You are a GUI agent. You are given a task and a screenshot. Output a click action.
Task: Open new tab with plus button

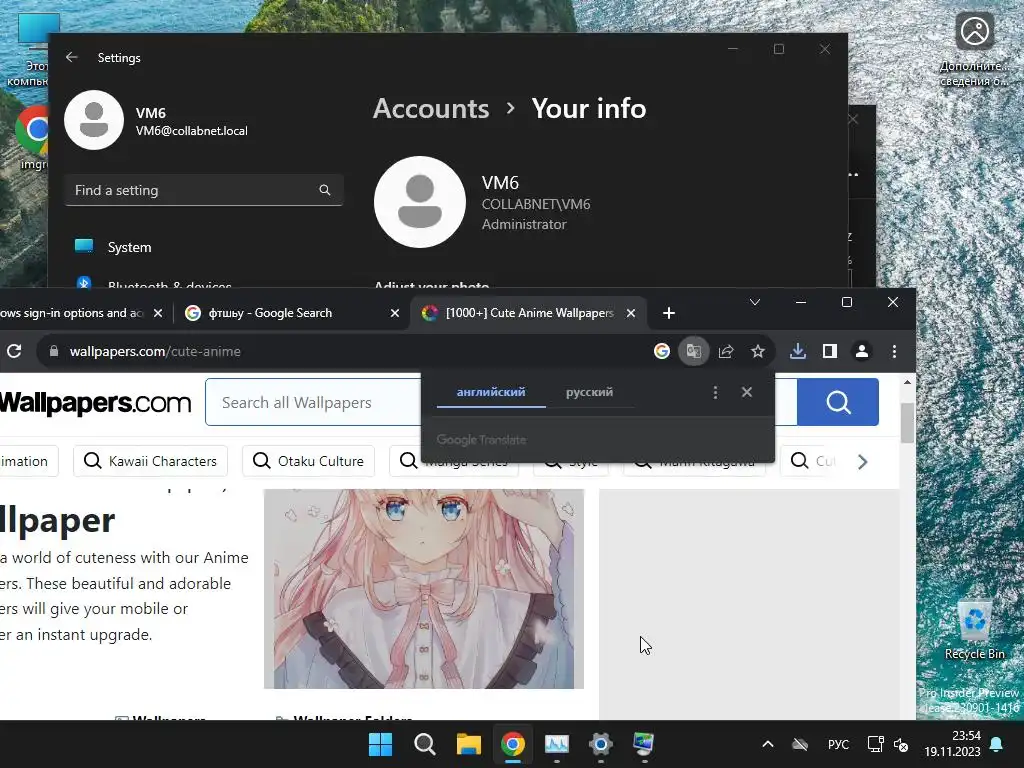(669, 313)
